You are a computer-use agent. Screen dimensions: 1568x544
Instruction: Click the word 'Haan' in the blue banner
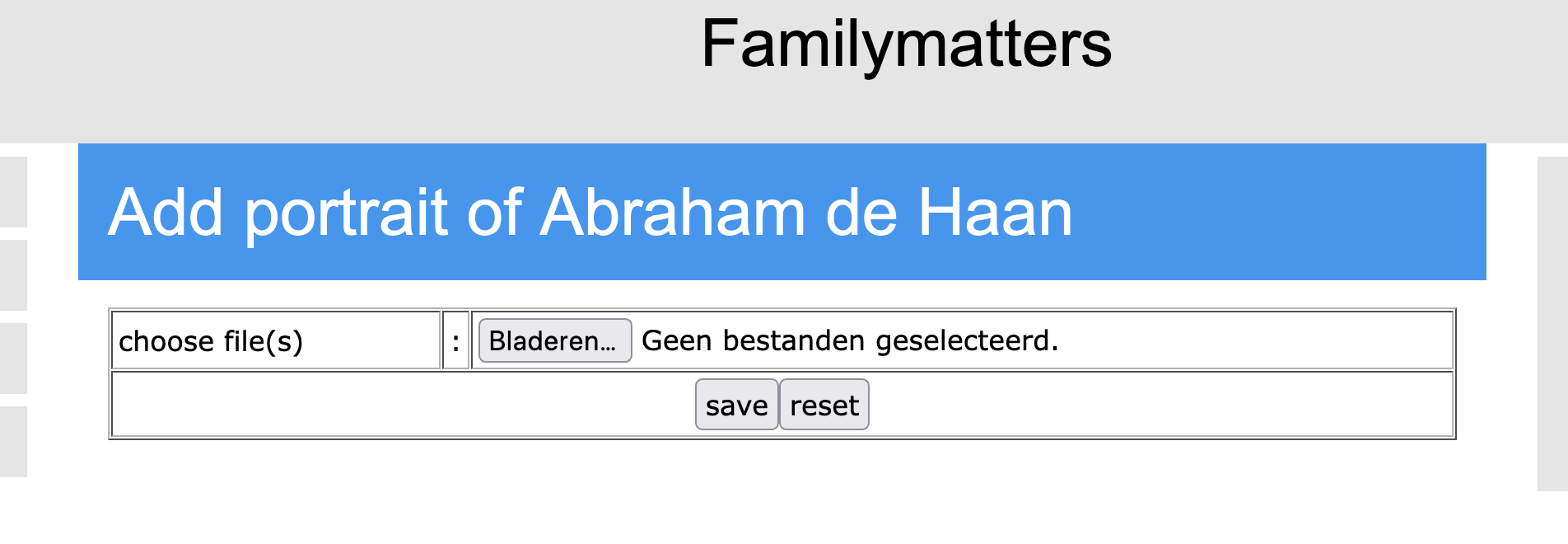pyautogui.click(x=995, y=213)
